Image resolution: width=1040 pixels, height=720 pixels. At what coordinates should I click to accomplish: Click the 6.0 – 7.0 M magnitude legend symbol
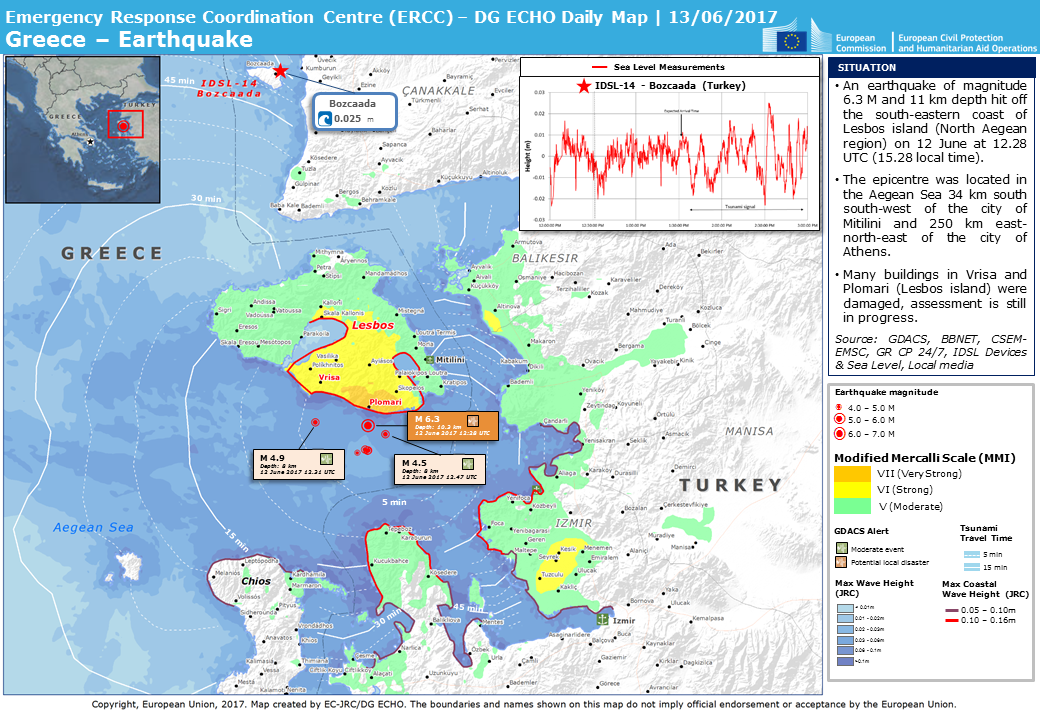pos(840,435)
